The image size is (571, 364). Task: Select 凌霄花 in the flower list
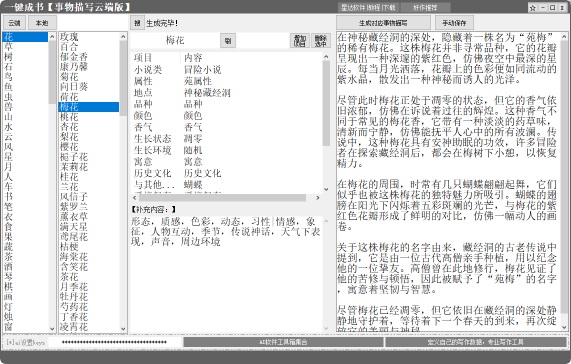coord(89,327)
